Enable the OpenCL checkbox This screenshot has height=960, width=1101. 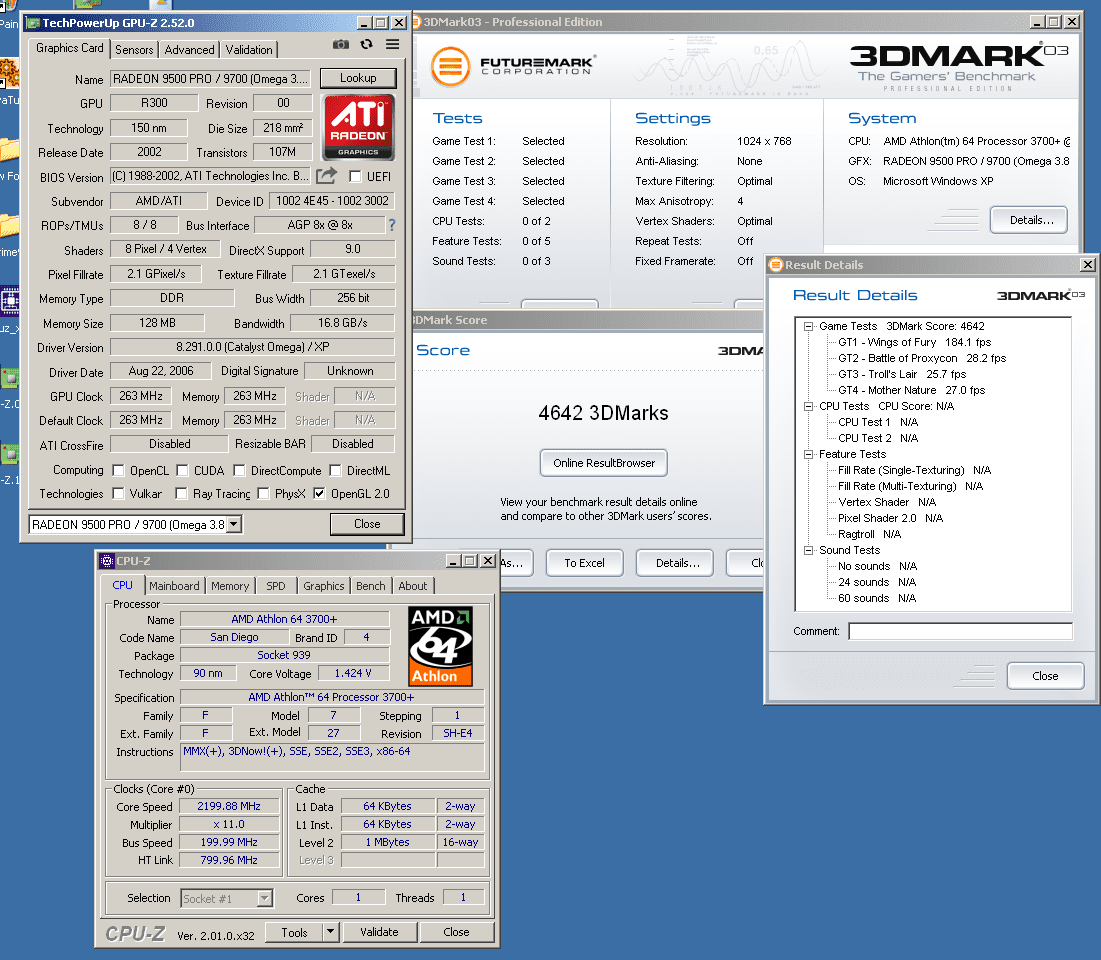coord(119,471)
